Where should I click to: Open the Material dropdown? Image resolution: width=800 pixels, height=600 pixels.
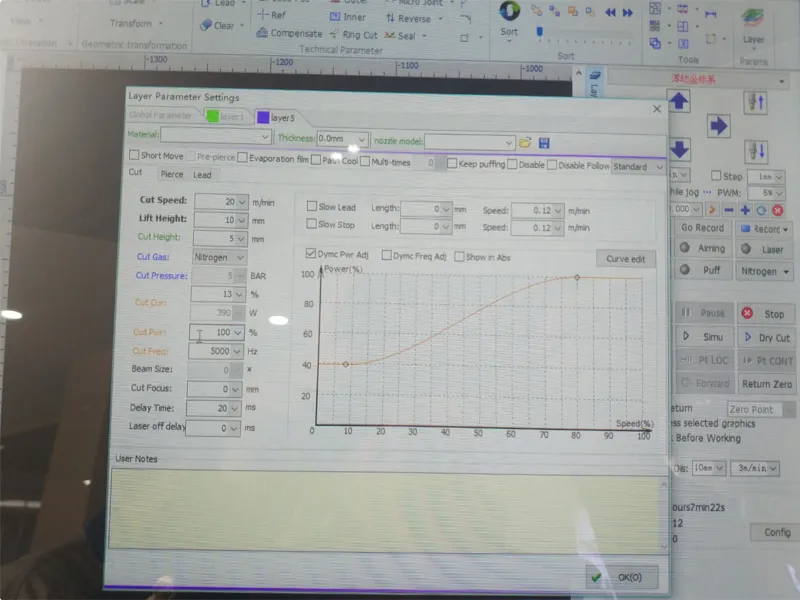[x=264, y=136]
